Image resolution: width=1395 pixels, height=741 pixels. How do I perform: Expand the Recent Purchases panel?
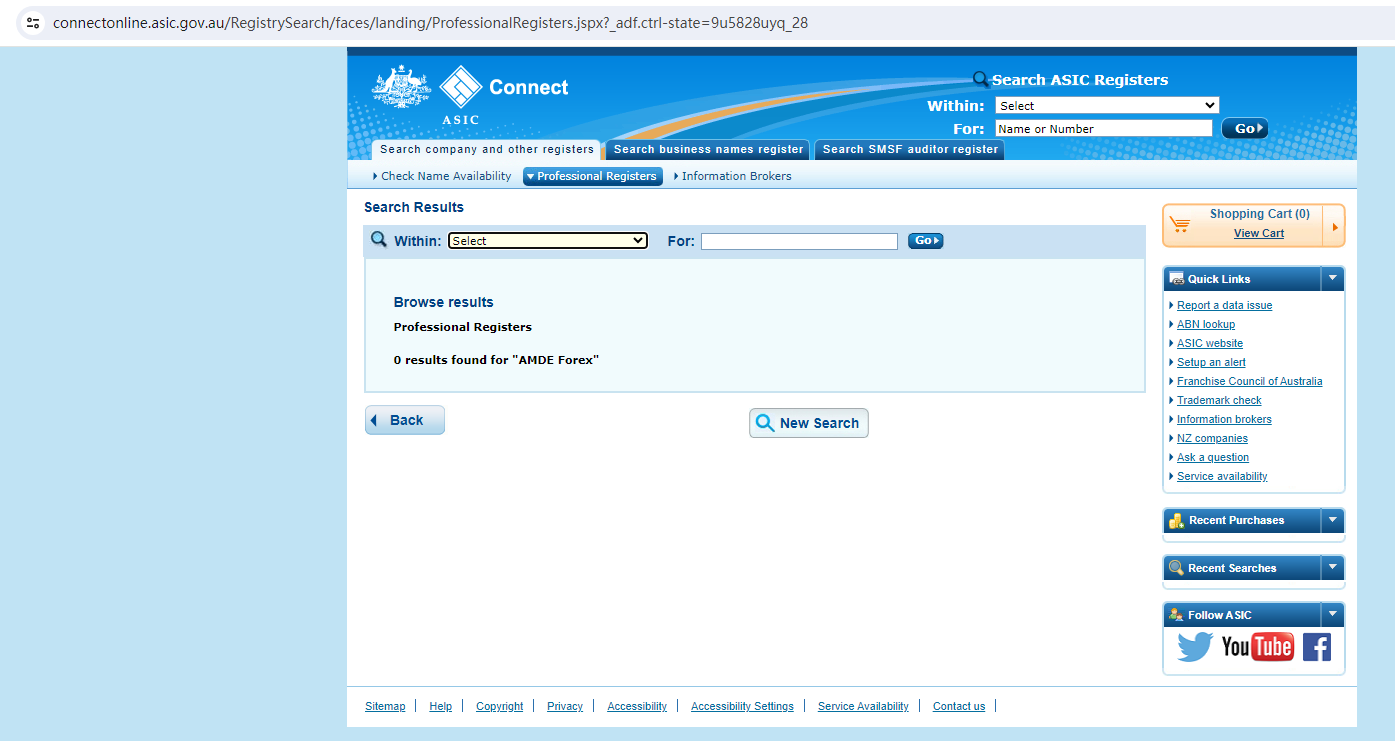pyautogui.click(x=1332, y=520)
